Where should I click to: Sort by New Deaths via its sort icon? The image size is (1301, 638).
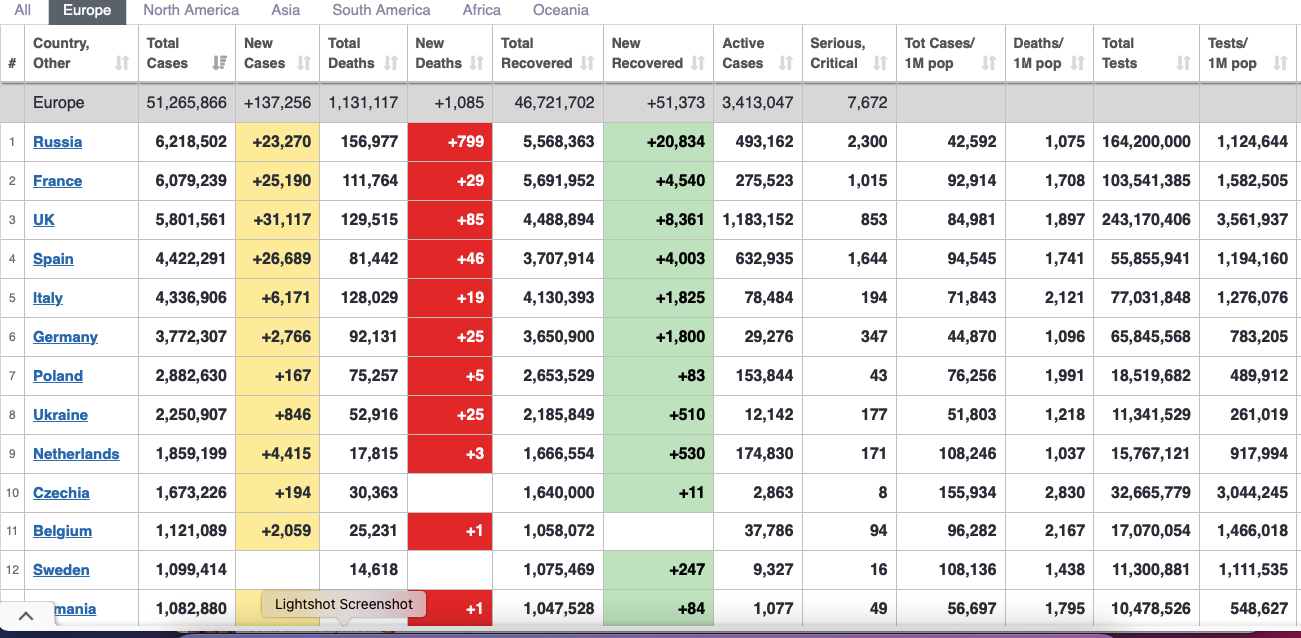[x=477, y=63]
